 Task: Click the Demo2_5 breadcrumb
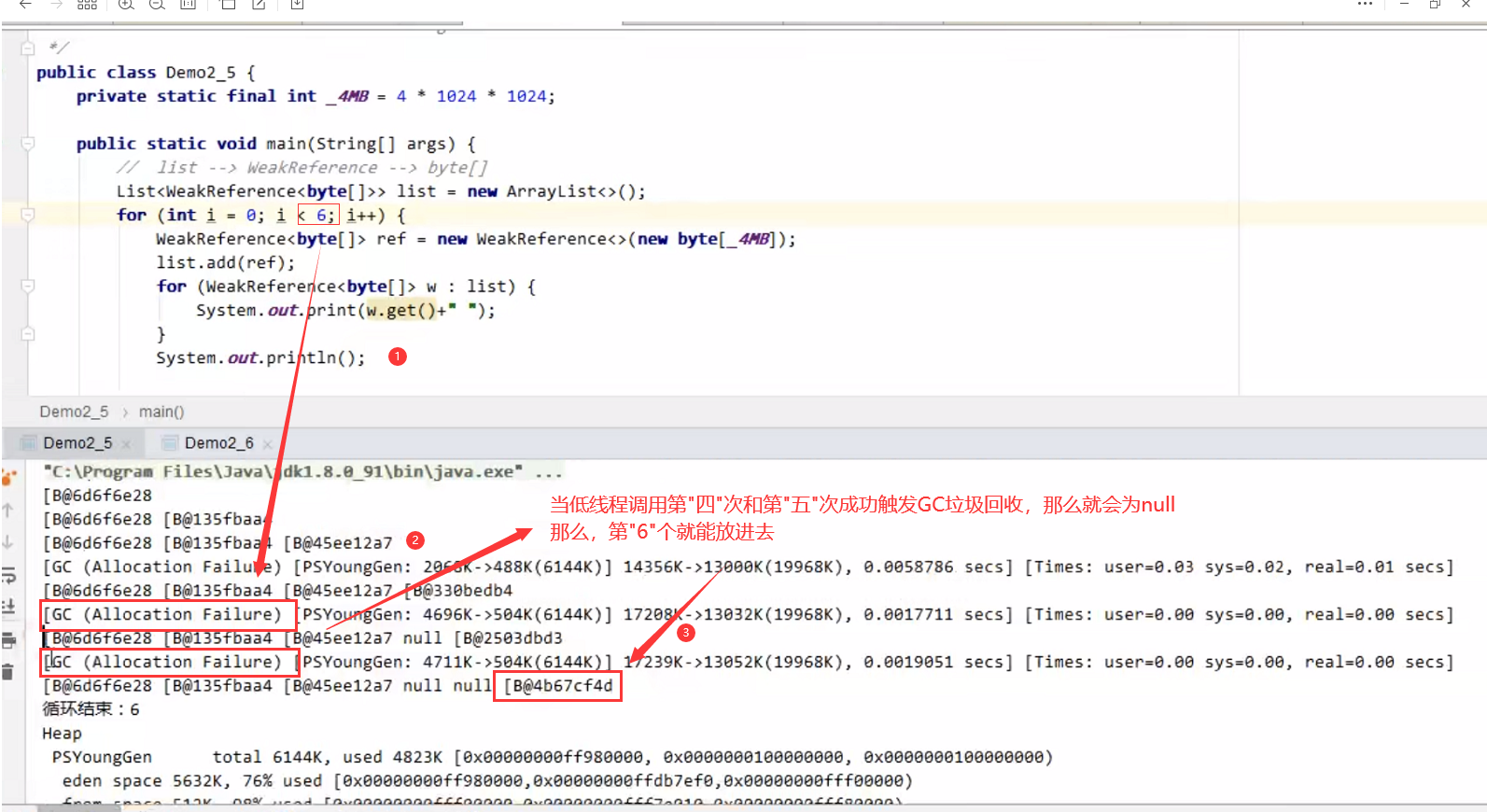[74, 412]
